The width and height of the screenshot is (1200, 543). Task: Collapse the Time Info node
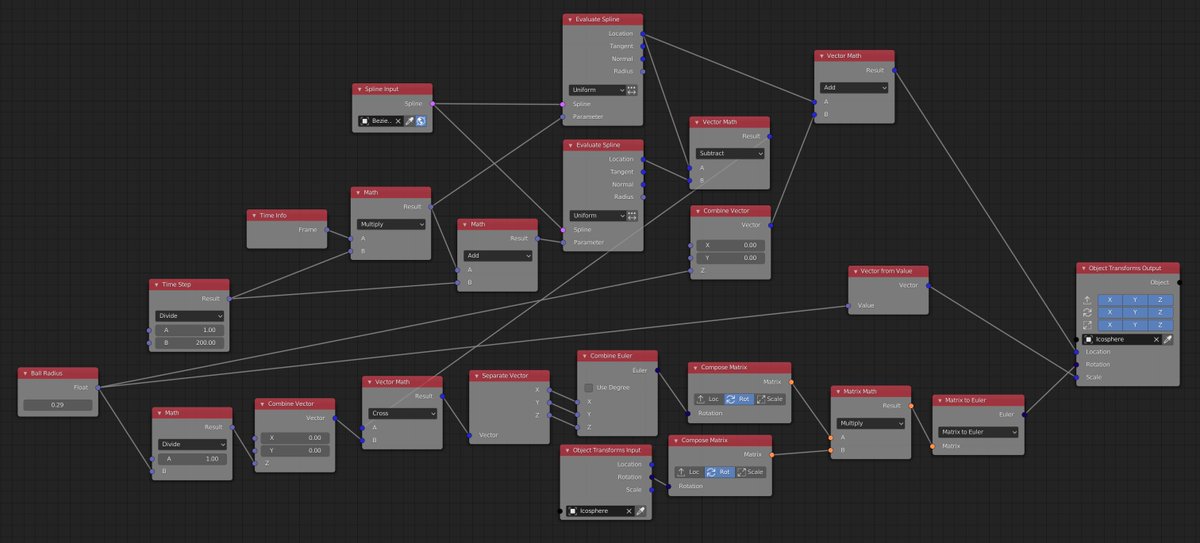pos(254,215)
